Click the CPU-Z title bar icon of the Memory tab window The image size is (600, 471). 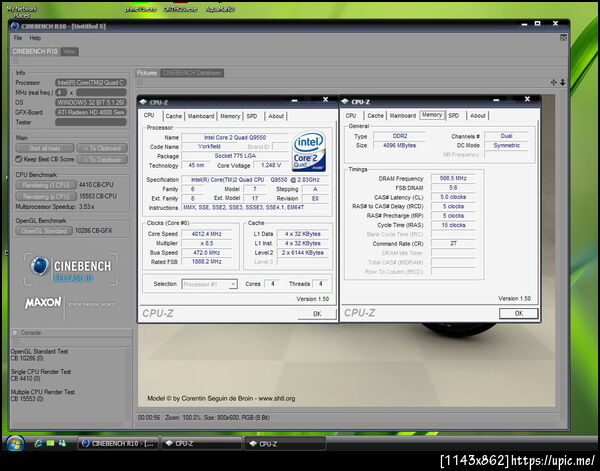345,102
